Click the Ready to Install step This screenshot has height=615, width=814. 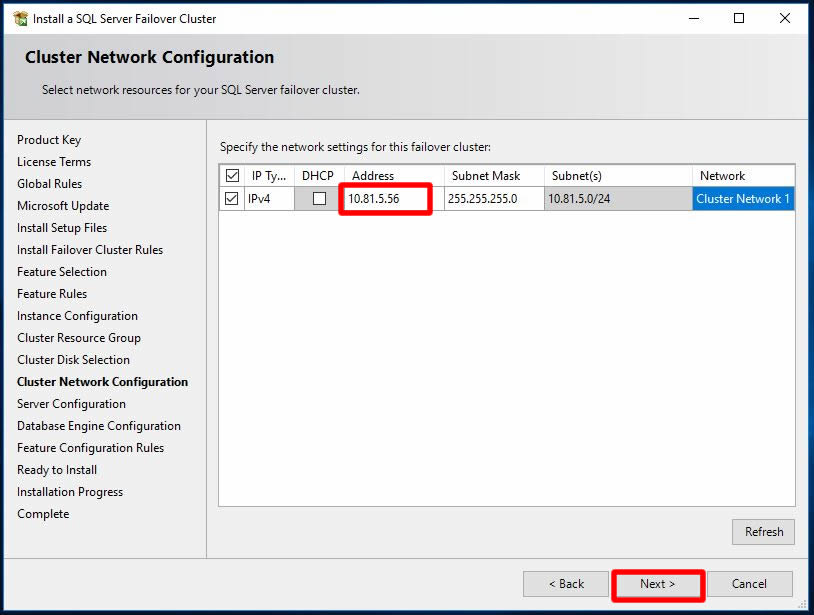click(57, 470)
